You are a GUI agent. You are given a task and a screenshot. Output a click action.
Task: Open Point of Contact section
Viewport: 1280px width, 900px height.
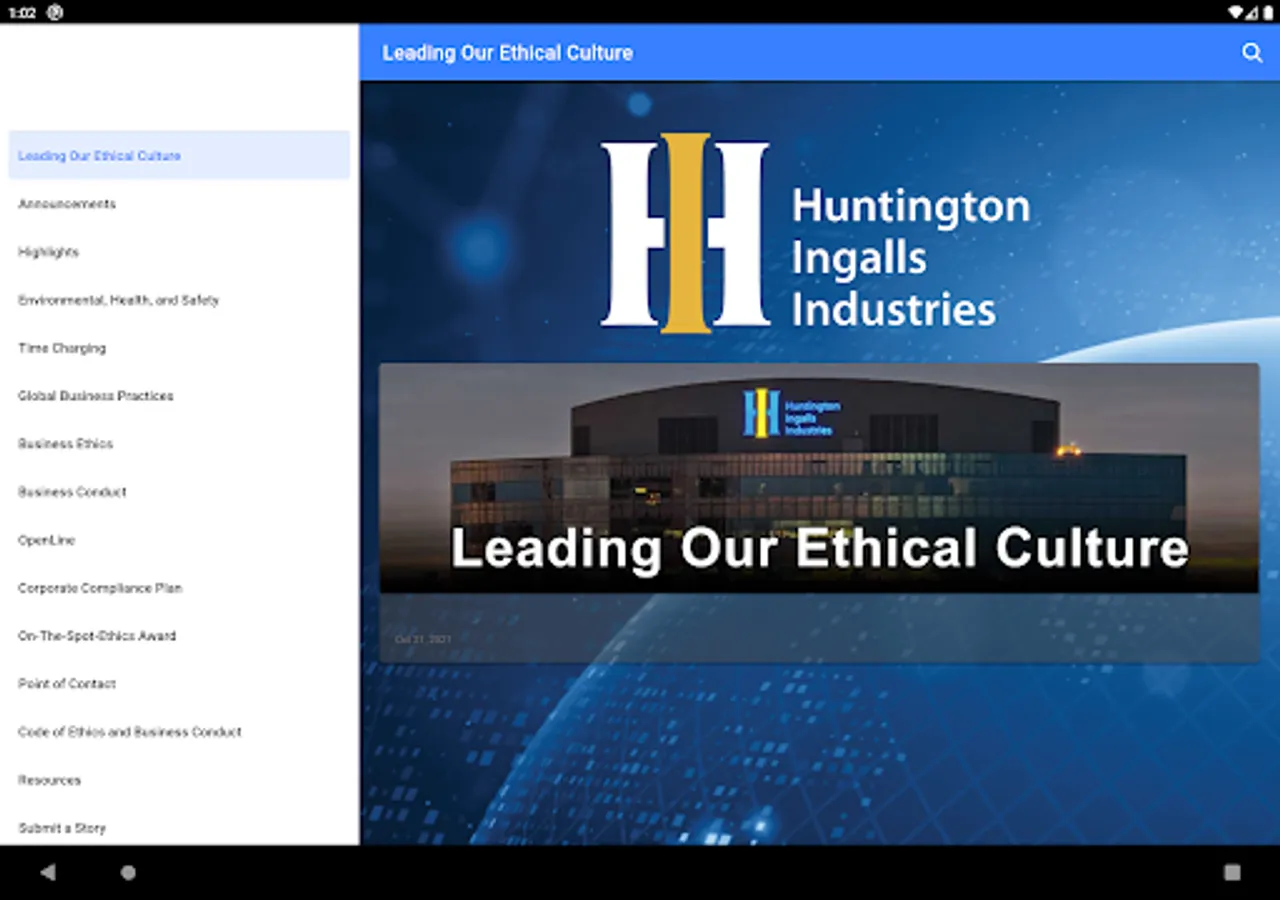(x=179, y=684)
